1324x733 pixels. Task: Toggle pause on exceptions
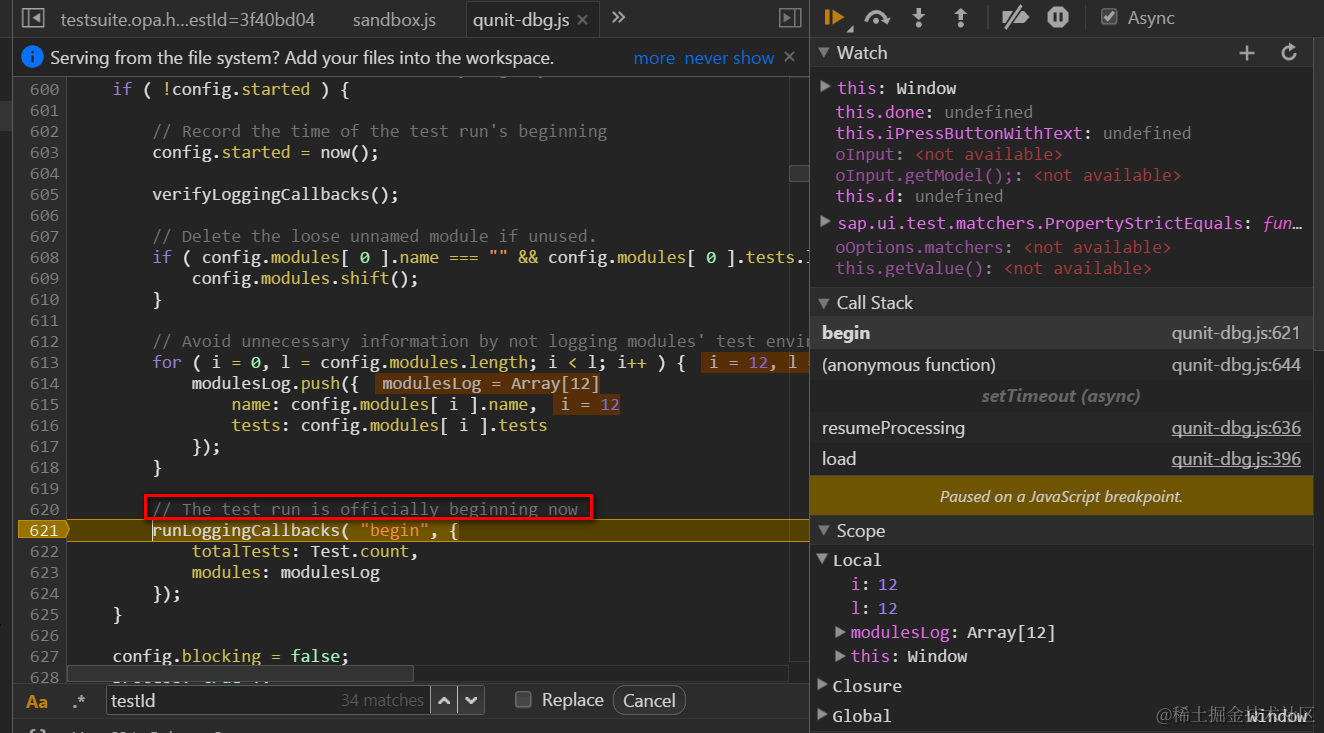coord(1057,17)
